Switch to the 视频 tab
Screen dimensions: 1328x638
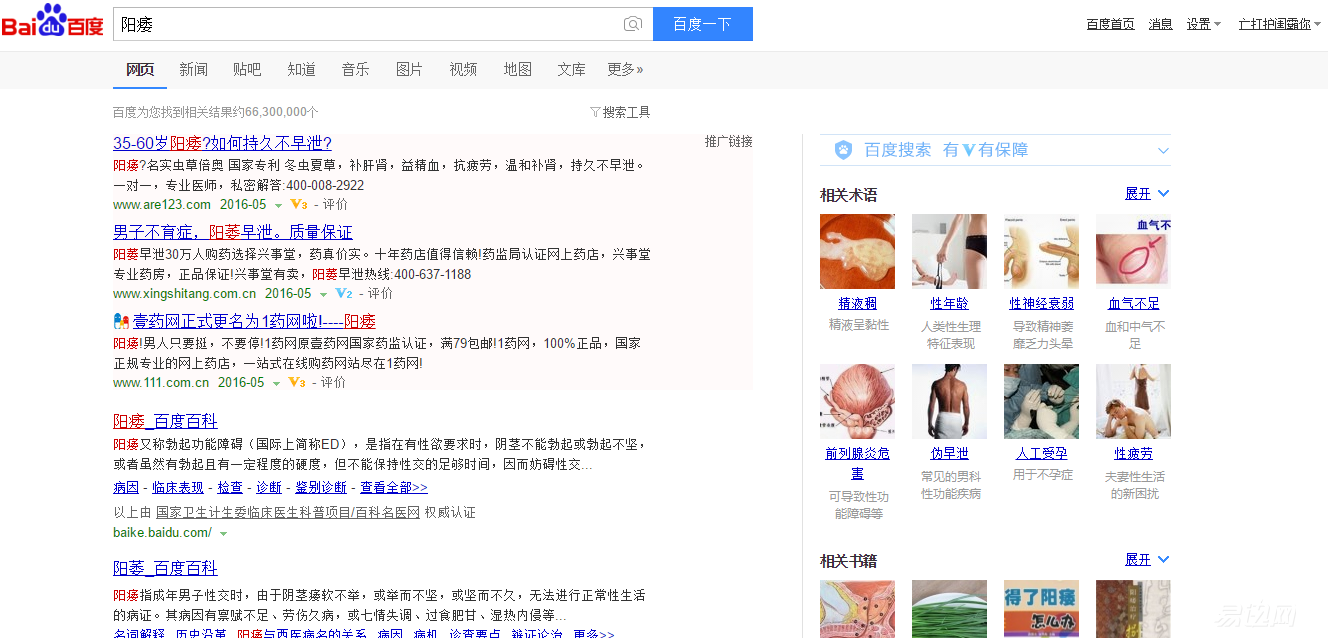coord(463,69)
